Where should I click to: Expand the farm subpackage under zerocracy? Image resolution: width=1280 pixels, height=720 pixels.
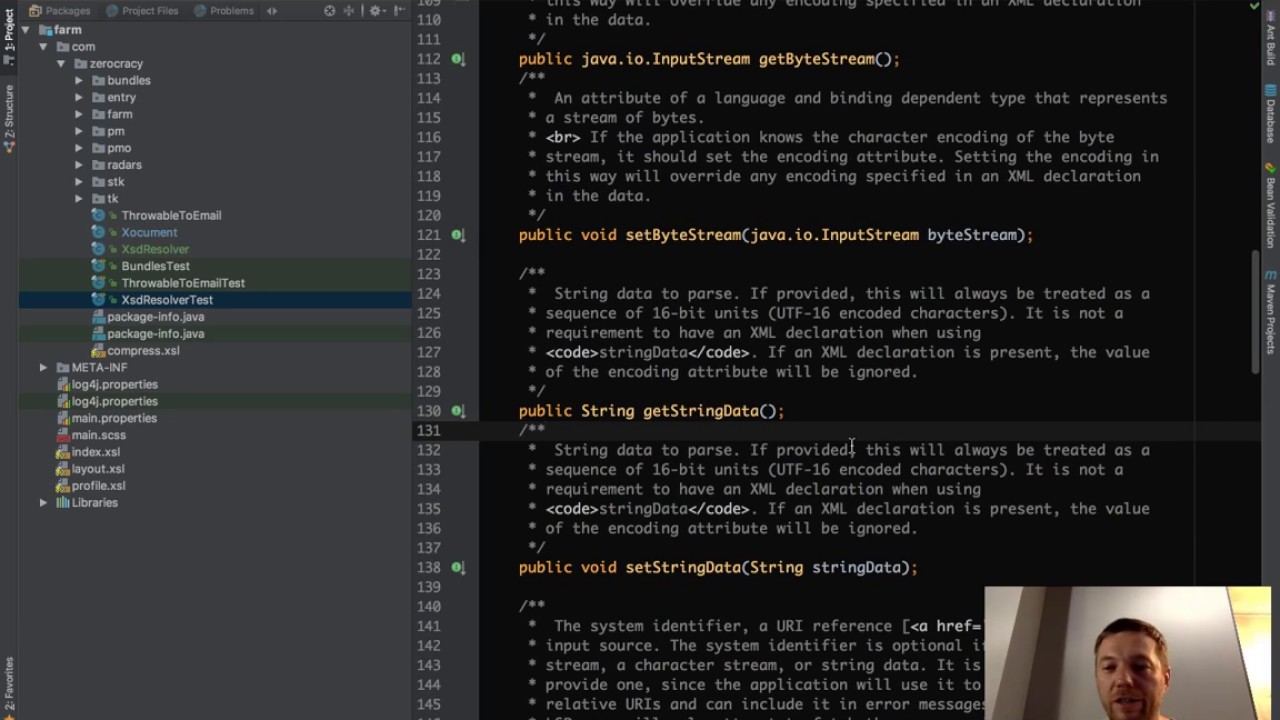pyautogui.click(x=79, y=115)
